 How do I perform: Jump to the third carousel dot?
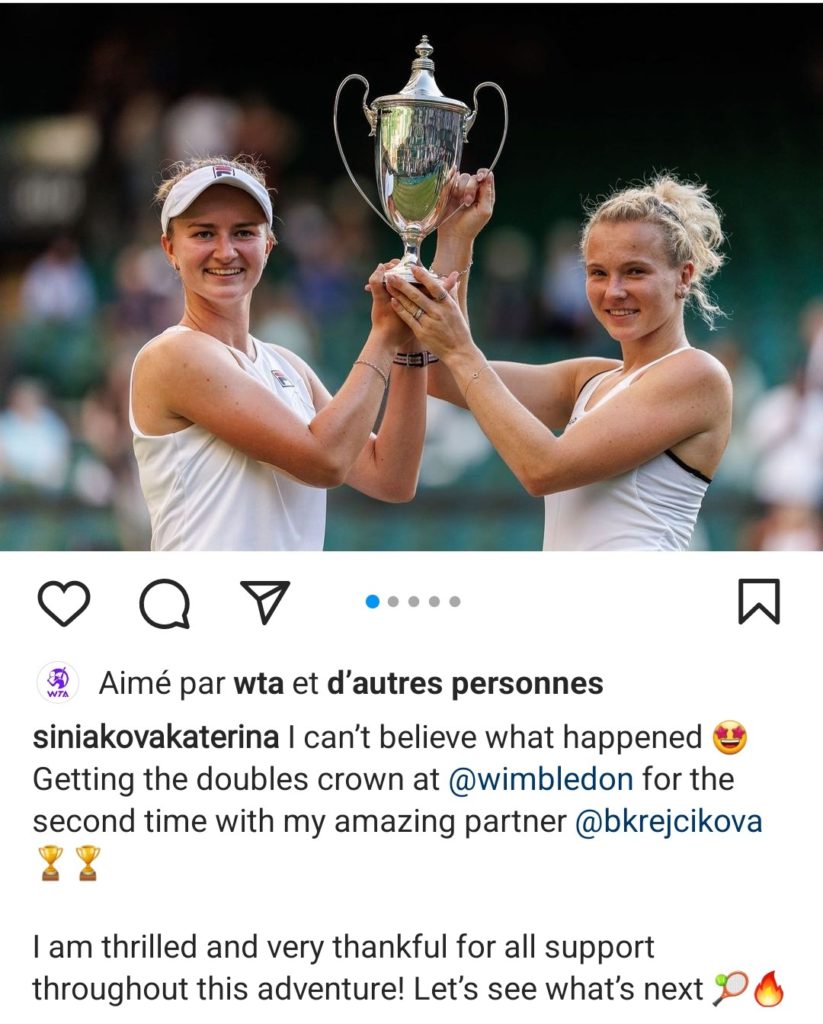(413, 601)
